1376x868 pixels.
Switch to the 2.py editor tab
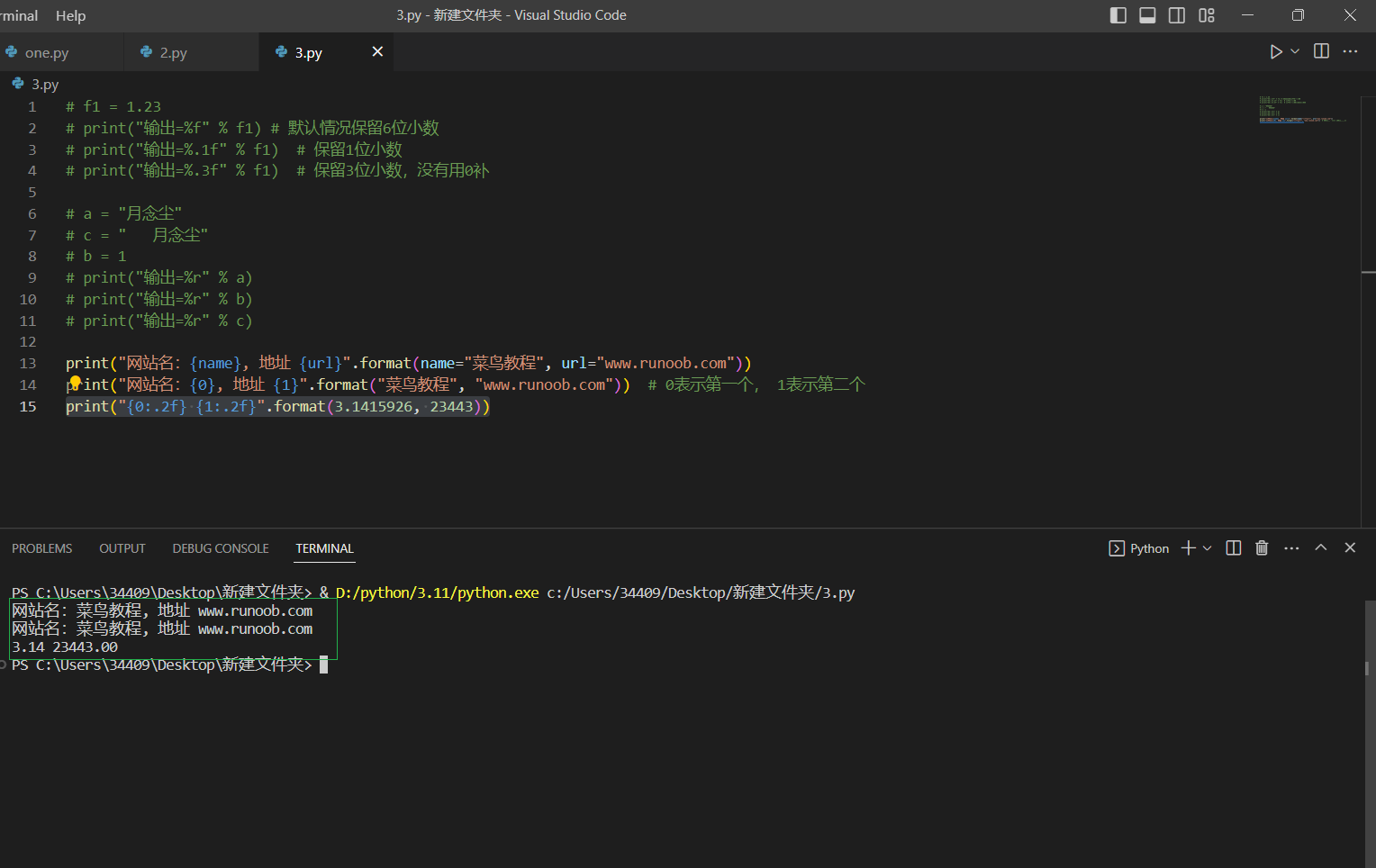[173, 53]
